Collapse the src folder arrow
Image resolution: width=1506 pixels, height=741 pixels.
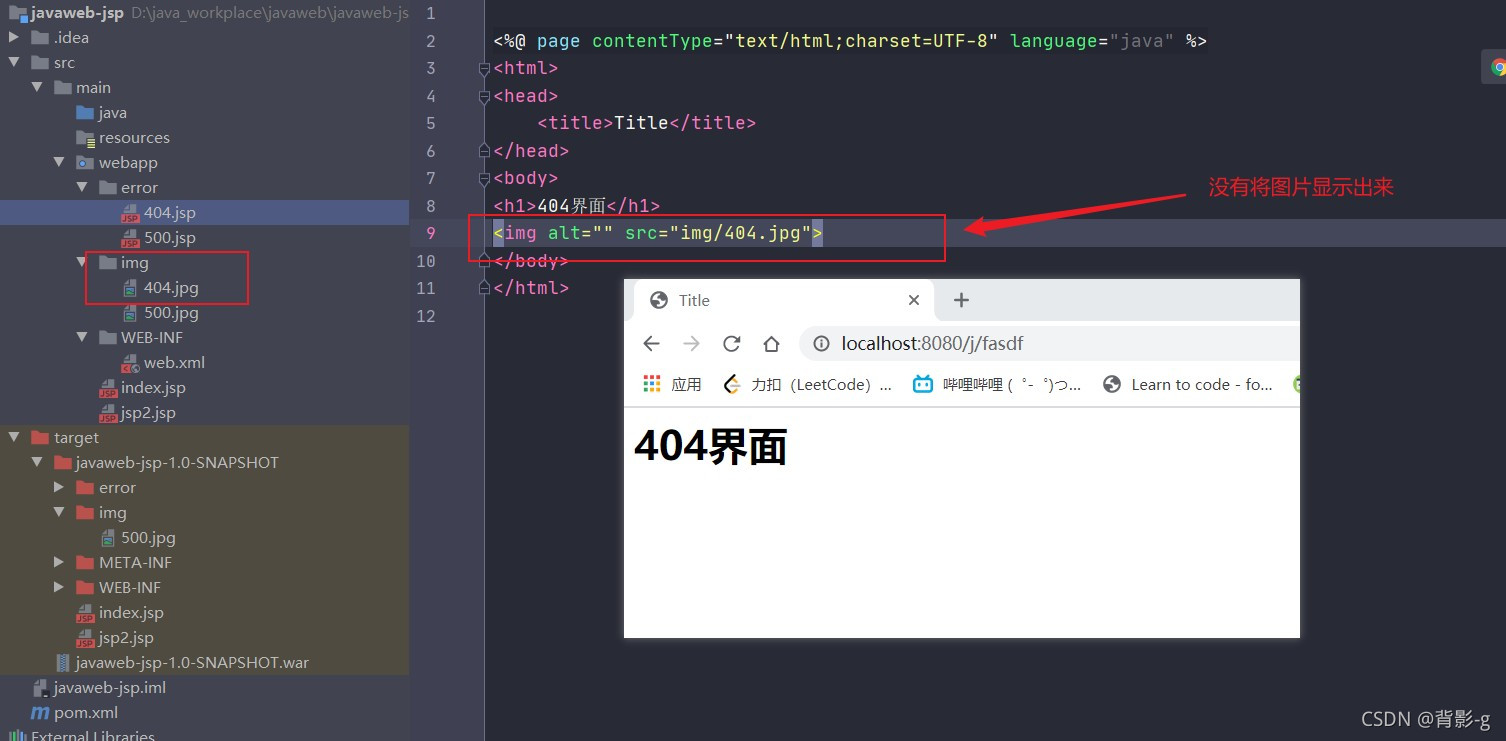click(14, 63)
